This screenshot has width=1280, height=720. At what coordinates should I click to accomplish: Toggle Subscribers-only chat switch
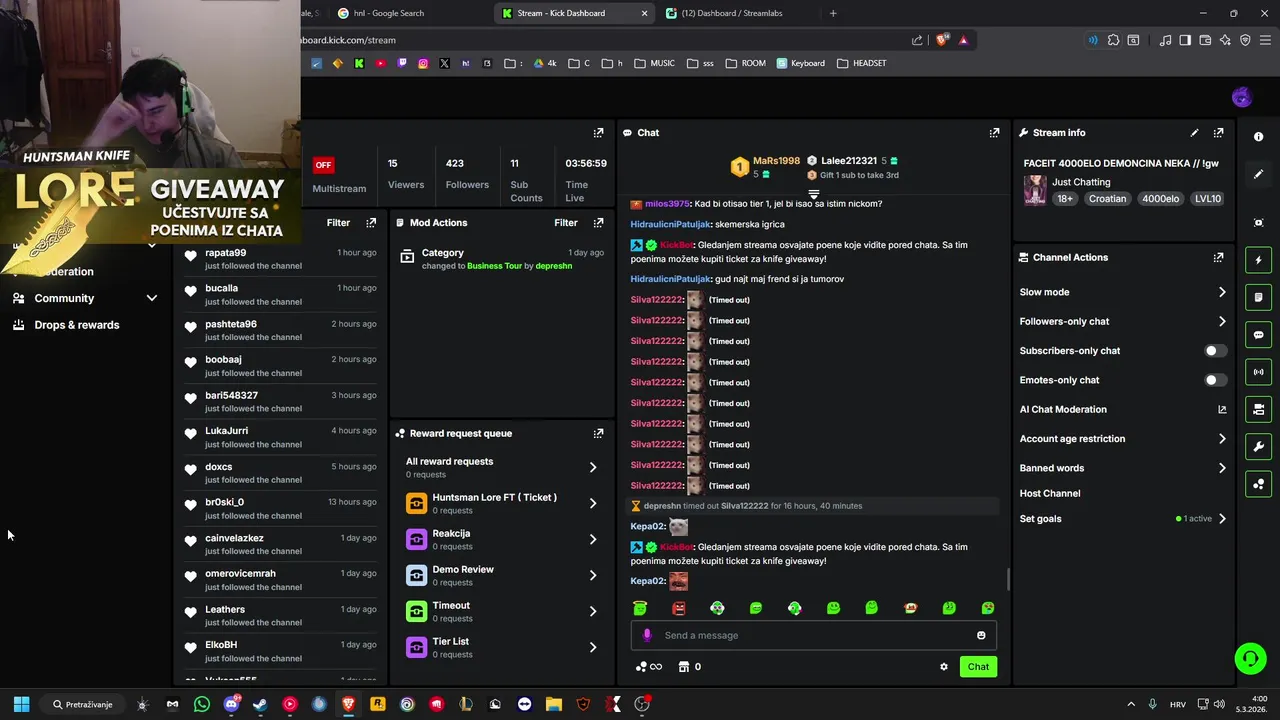(x=1214, y=351)
